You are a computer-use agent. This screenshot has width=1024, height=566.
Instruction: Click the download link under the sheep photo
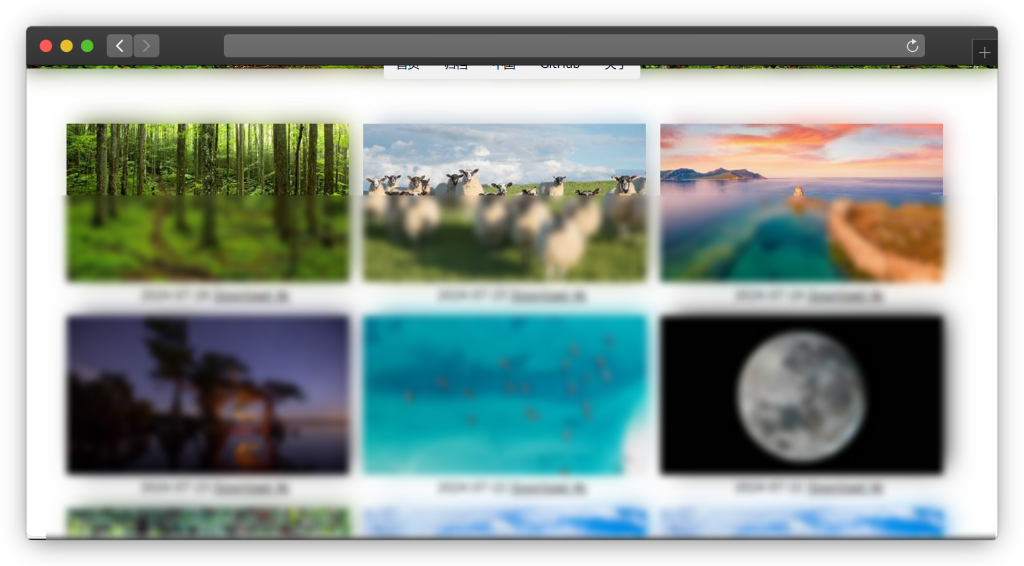pos(548,296)
